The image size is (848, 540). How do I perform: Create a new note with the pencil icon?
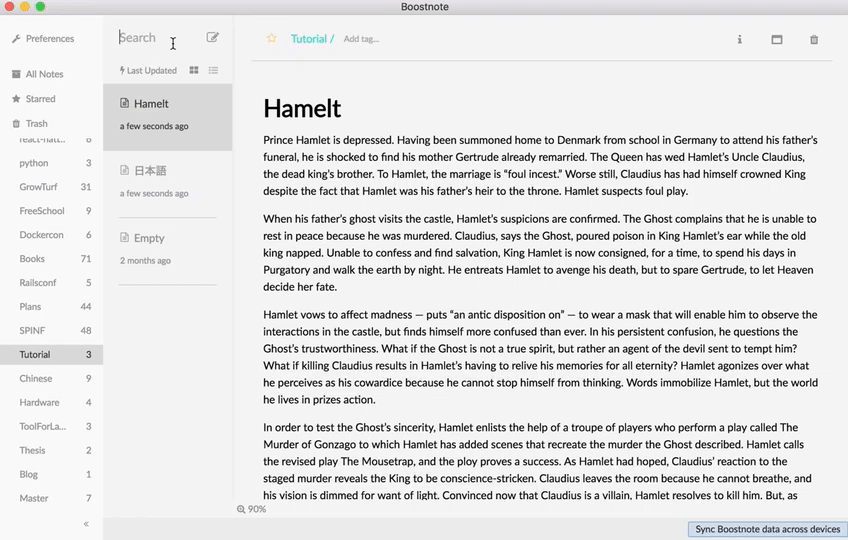[213, 37]
